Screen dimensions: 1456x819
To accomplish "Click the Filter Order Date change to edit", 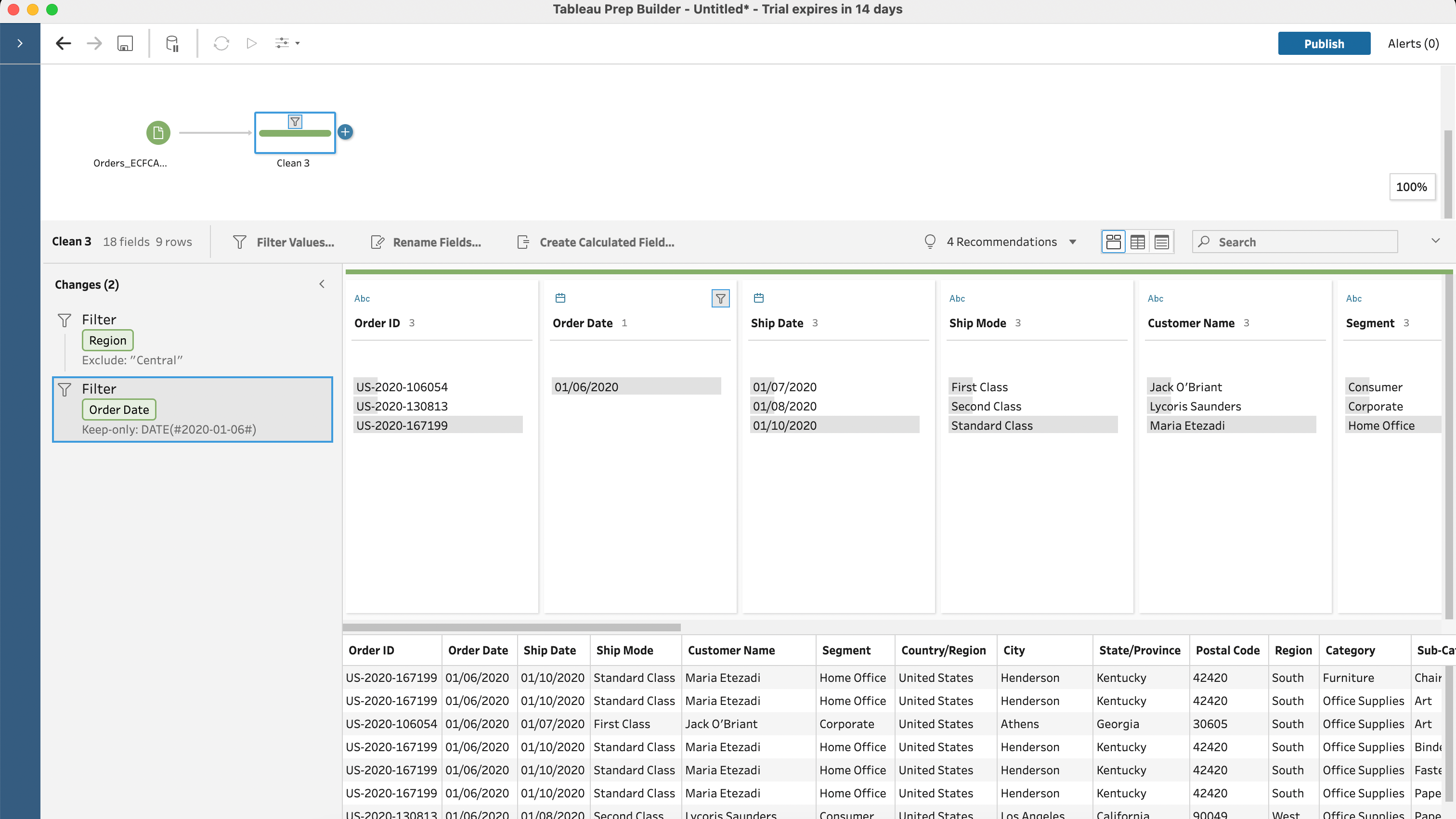I will coord(192,408).
